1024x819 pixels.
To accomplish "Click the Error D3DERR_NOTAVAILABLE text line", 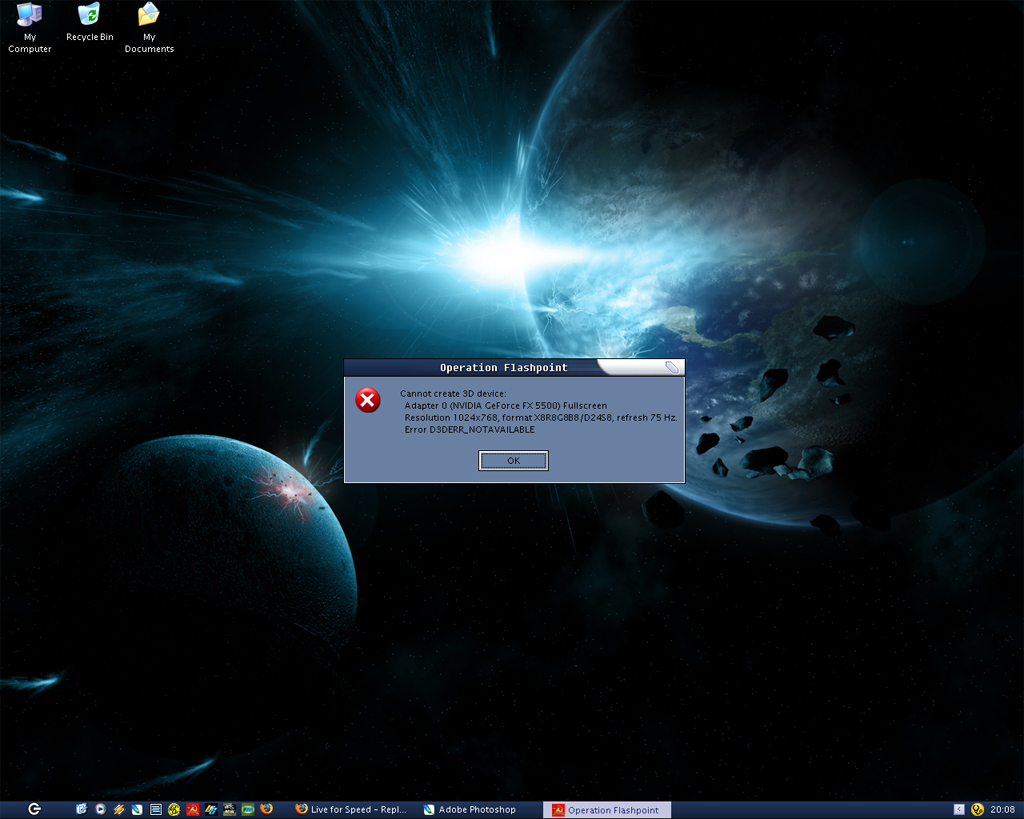I will (x=470, y=430).
